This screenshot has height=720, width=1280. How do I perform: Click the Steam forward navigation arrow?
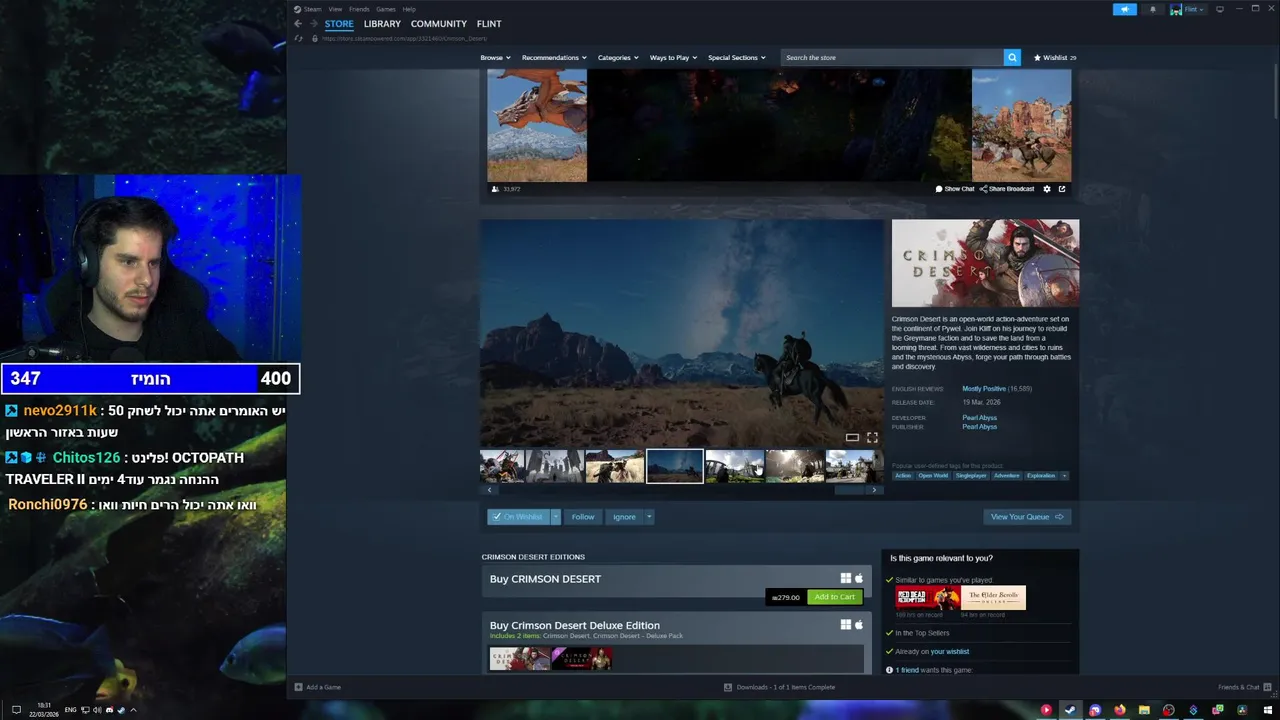coord(313,24)
